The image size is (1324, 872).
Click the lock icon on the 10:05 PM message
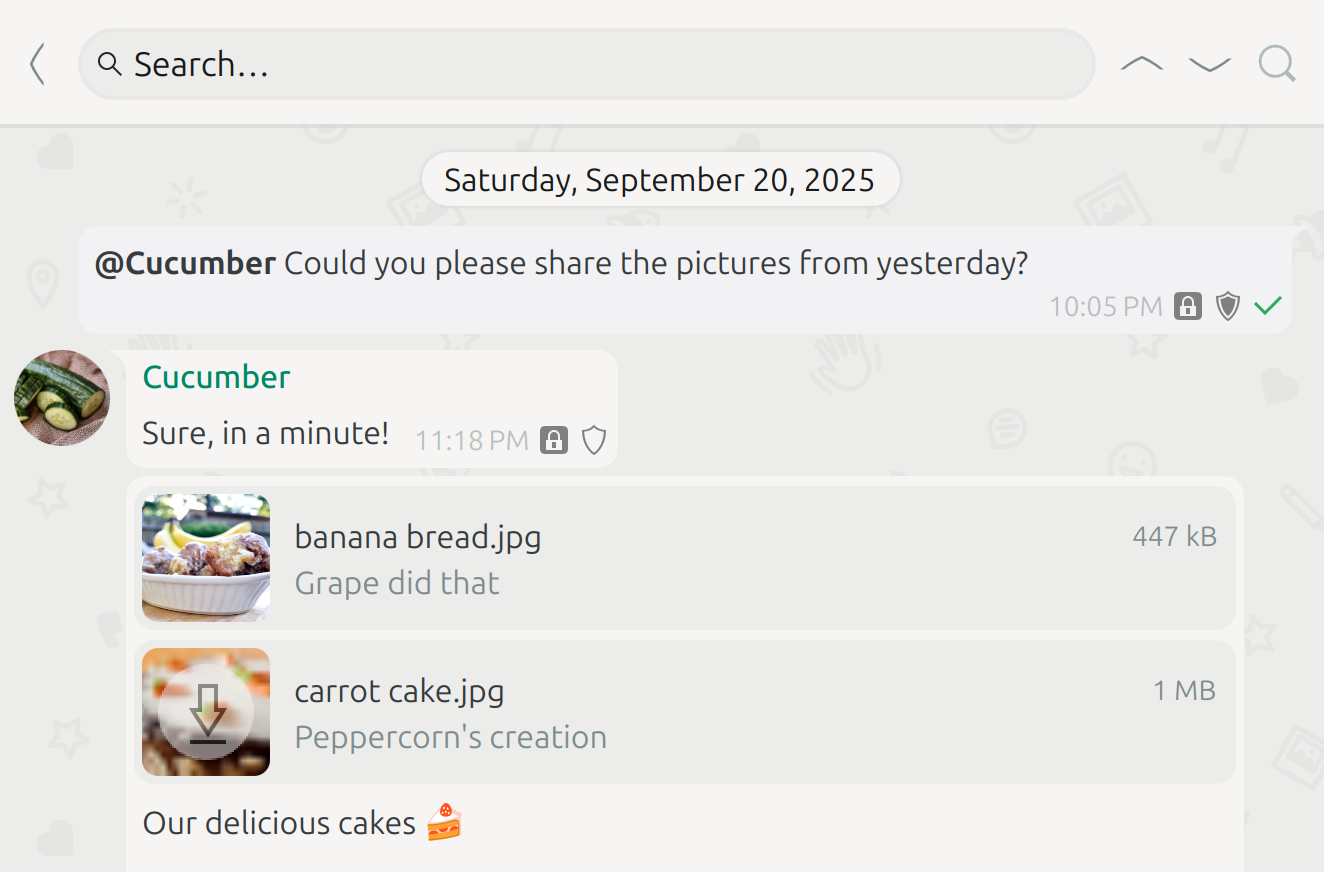pos(1188,306)
